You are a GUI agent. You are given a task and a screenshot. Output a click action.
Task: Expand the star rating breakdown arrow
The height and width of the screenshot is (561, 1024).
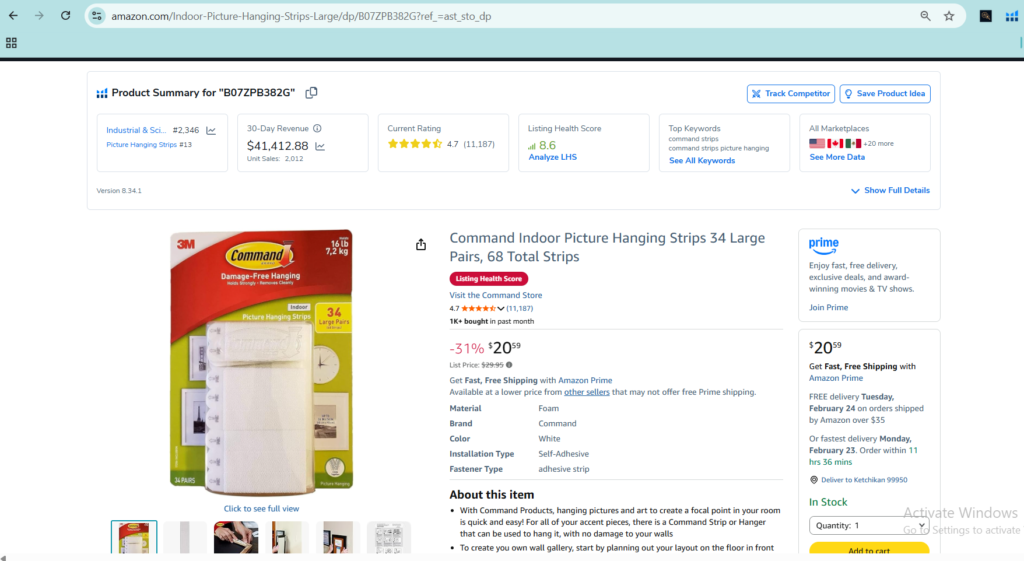pyautogui.click(x=501, y=308)
